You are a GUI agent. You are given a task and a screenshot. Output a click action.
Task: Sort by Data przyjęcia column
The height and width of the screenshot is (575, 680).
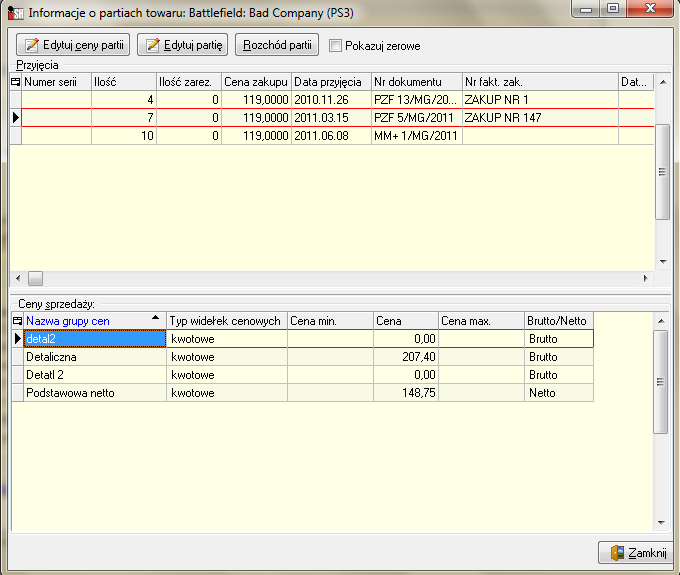pos(331,82)
